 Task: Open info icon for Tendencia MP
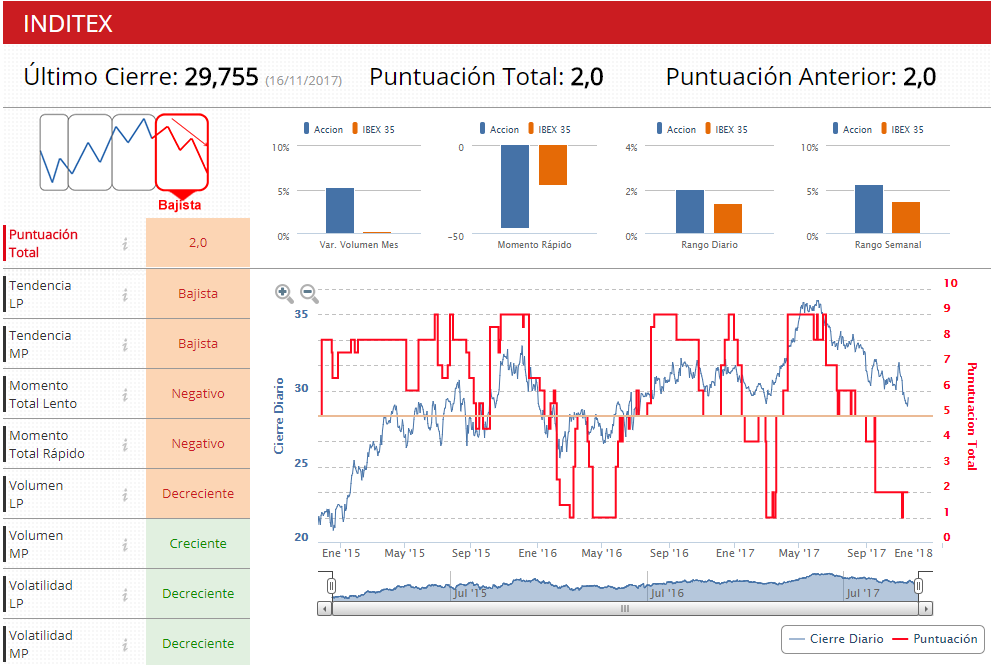coord(125,344)
